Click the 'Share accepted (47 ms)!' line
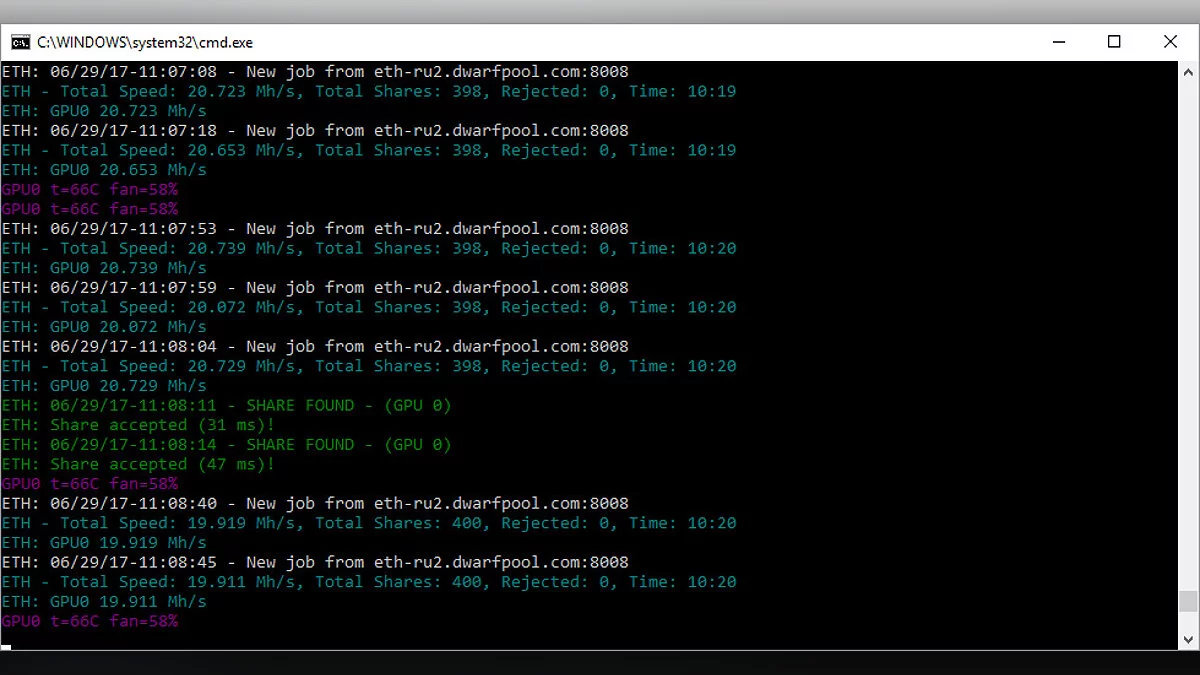The height and width of the screenshot is (675, 1200). click(138, 464)
